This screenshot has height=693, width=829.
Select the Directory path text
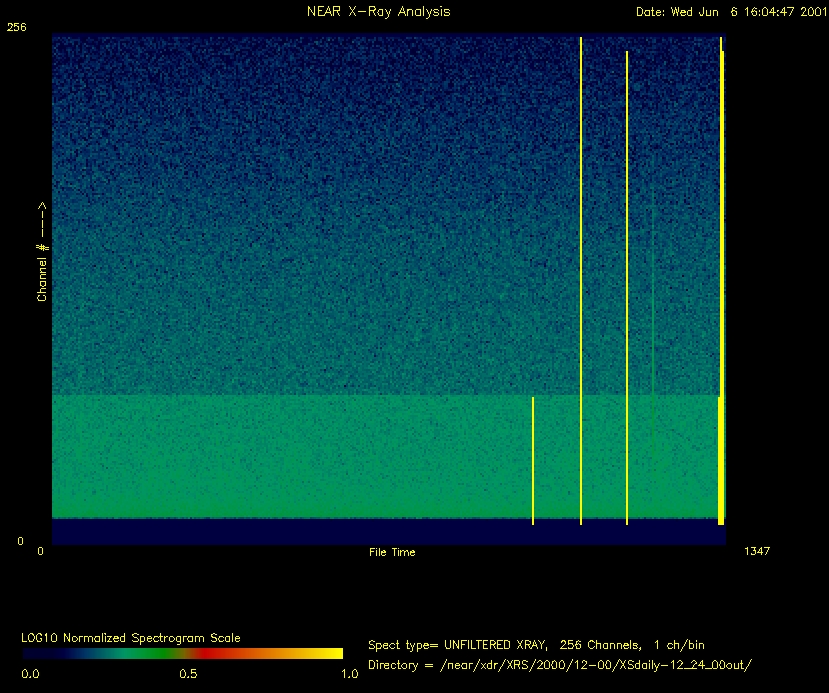[559, 665]
